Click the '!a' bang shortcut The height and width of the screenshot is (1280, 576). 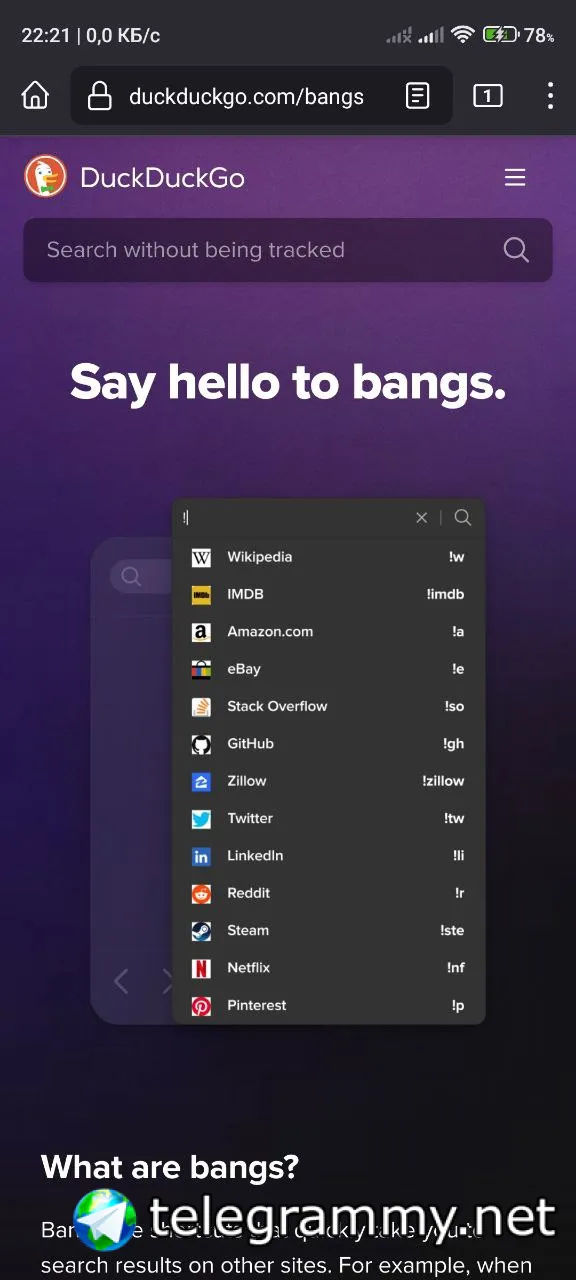[458, 632]
